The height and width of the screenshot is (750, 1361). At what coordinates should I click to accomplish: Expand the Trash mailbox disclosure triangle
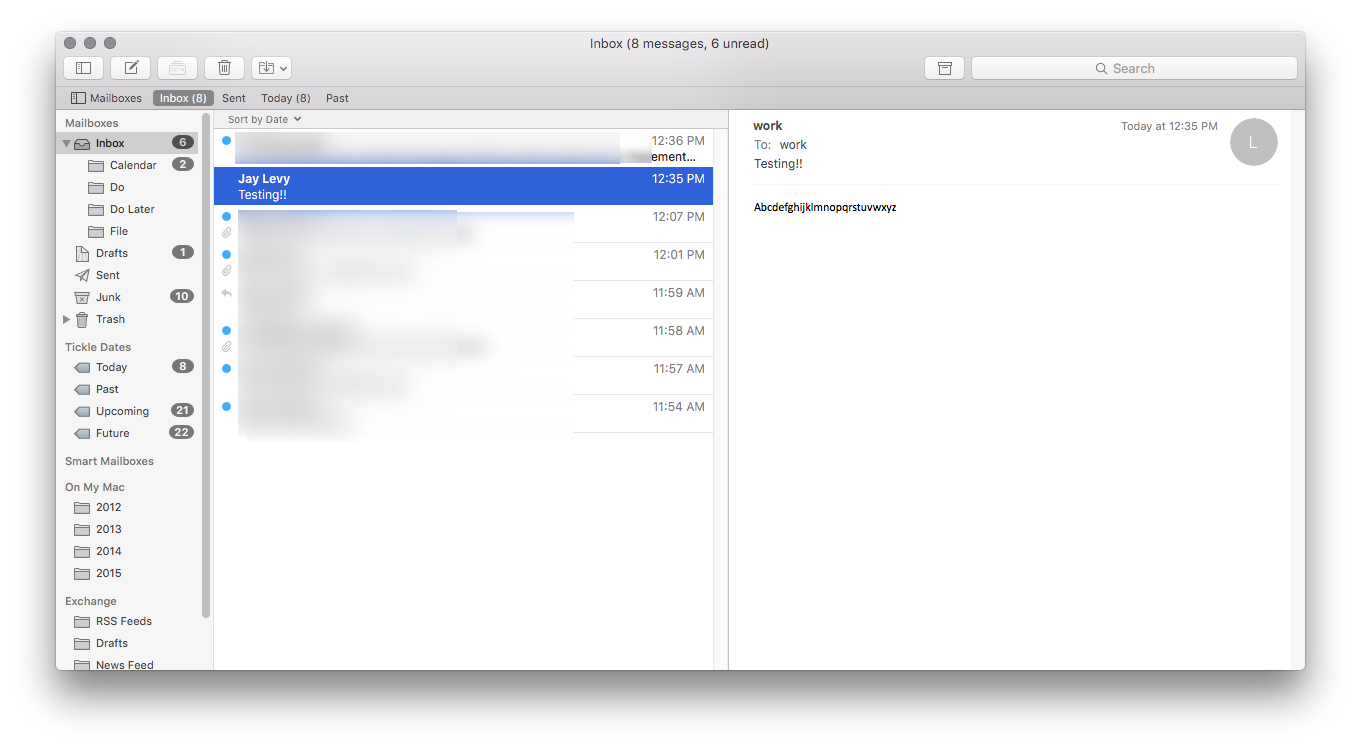pyautogui.click(x=66, y=319)
